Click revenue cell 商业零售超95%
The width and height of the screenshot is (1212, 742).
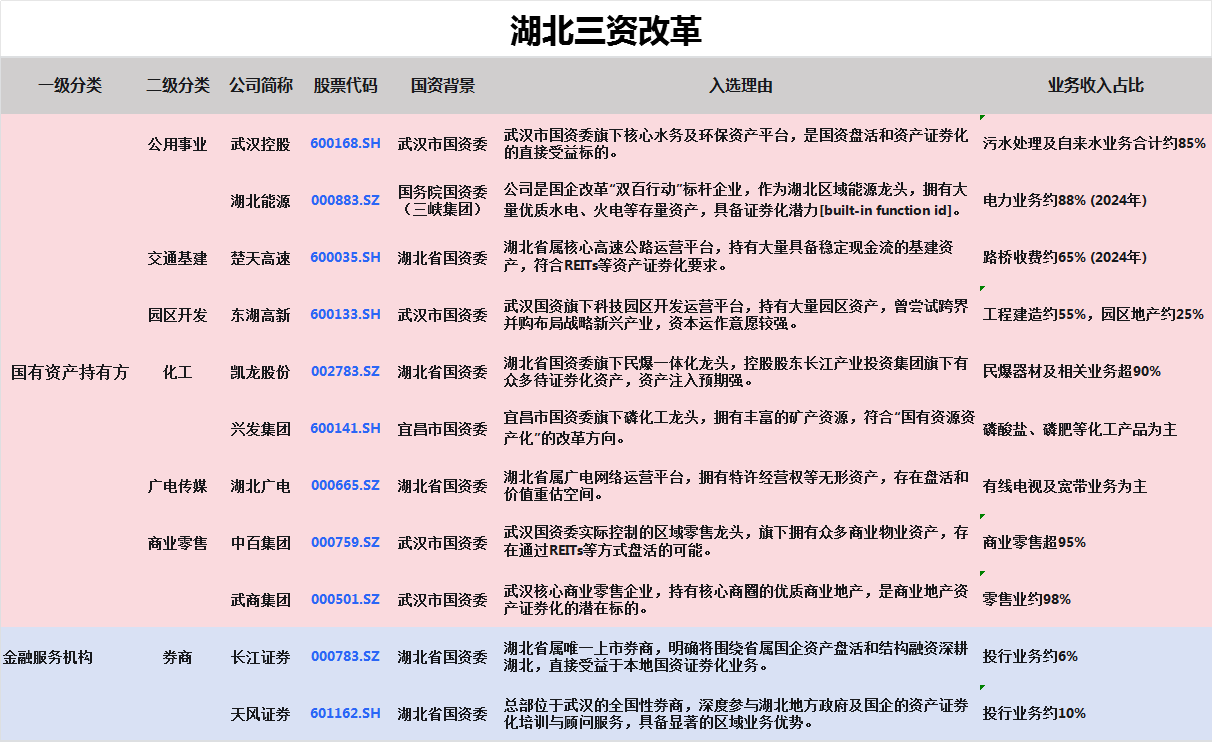pyautogui.click(x=1034, y=543)
